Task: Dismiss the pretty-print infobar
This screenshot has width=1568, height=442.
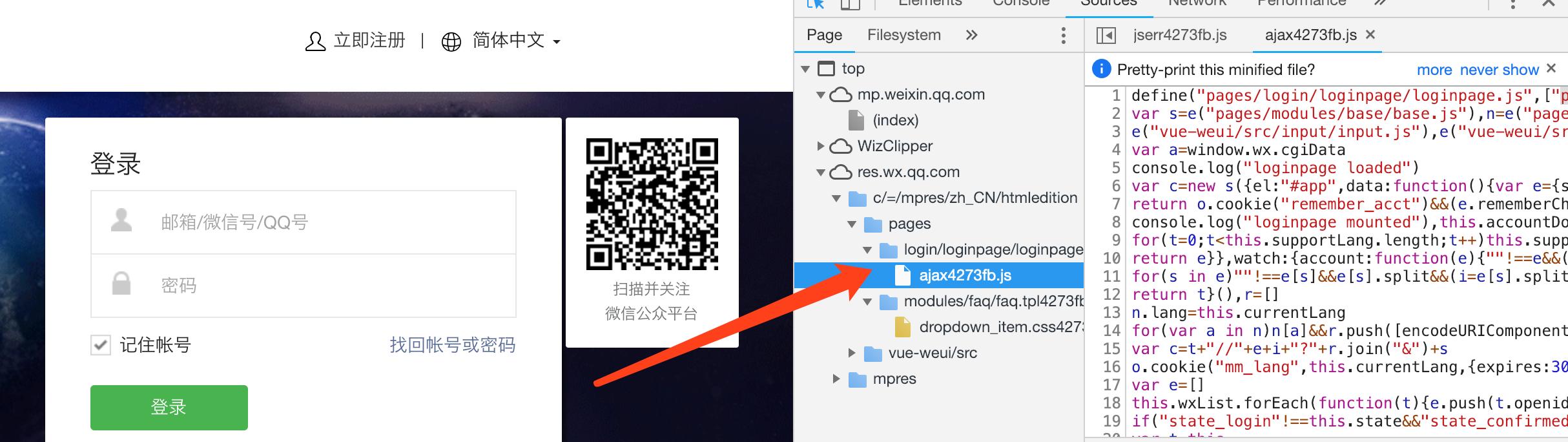Action: tap(1552, 68)
